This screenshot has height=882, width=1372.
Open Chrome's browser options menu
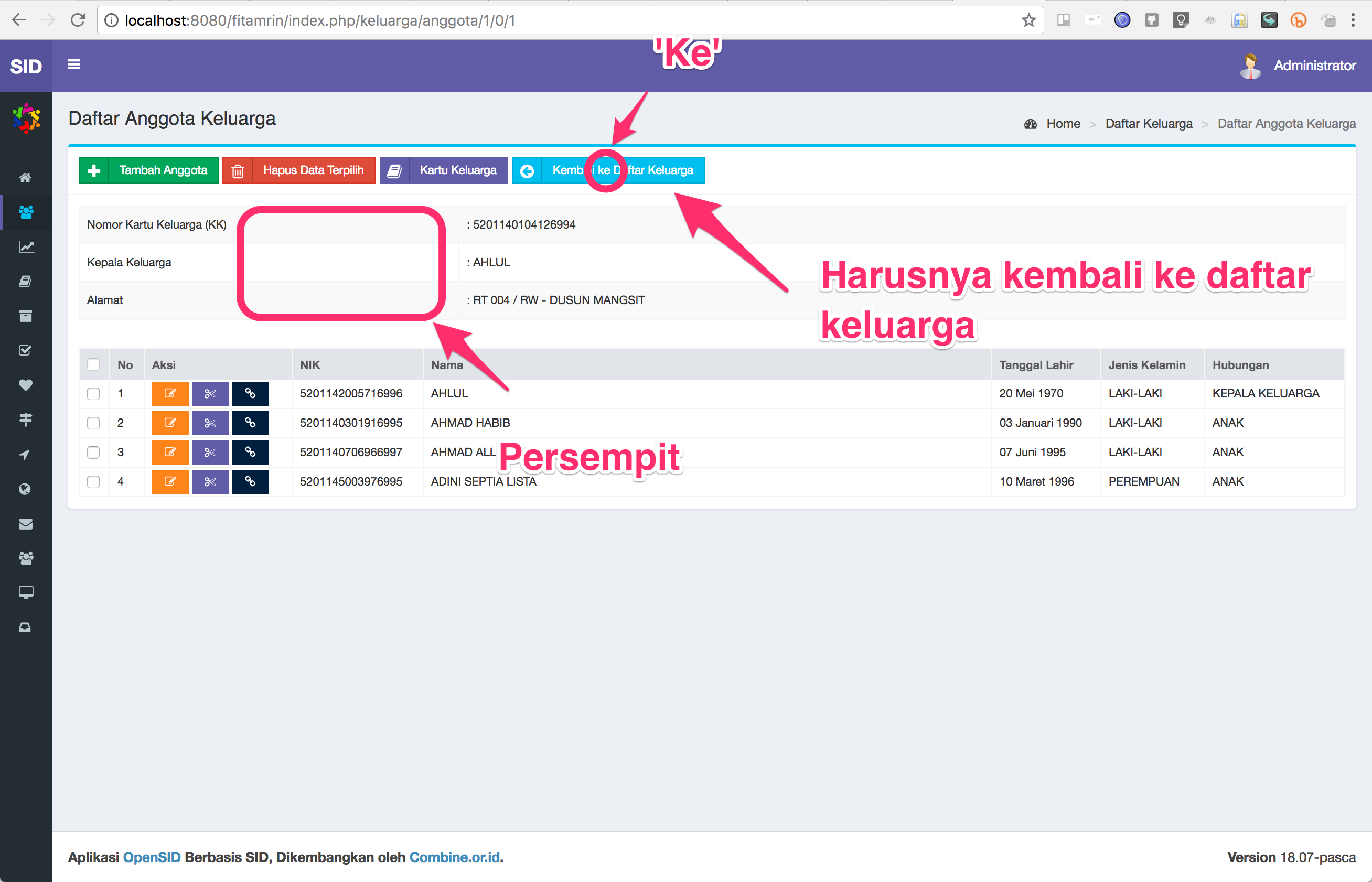coord(1355,19)
